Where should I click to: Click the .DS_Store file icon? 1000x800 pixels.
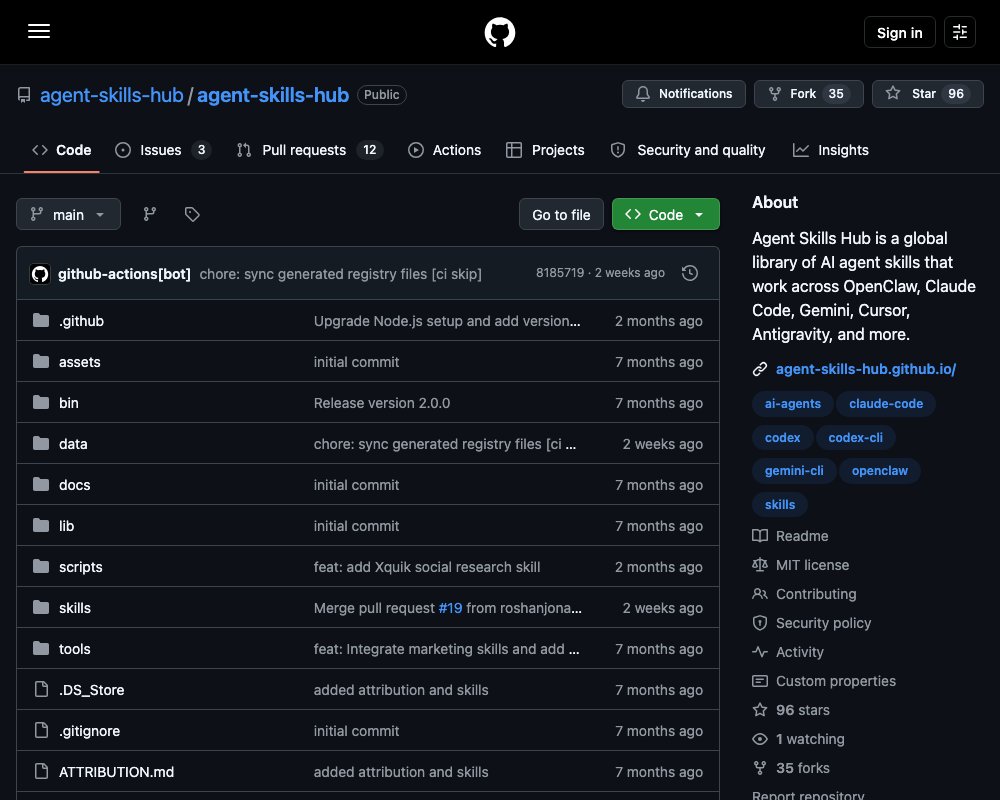click(41, 689)
